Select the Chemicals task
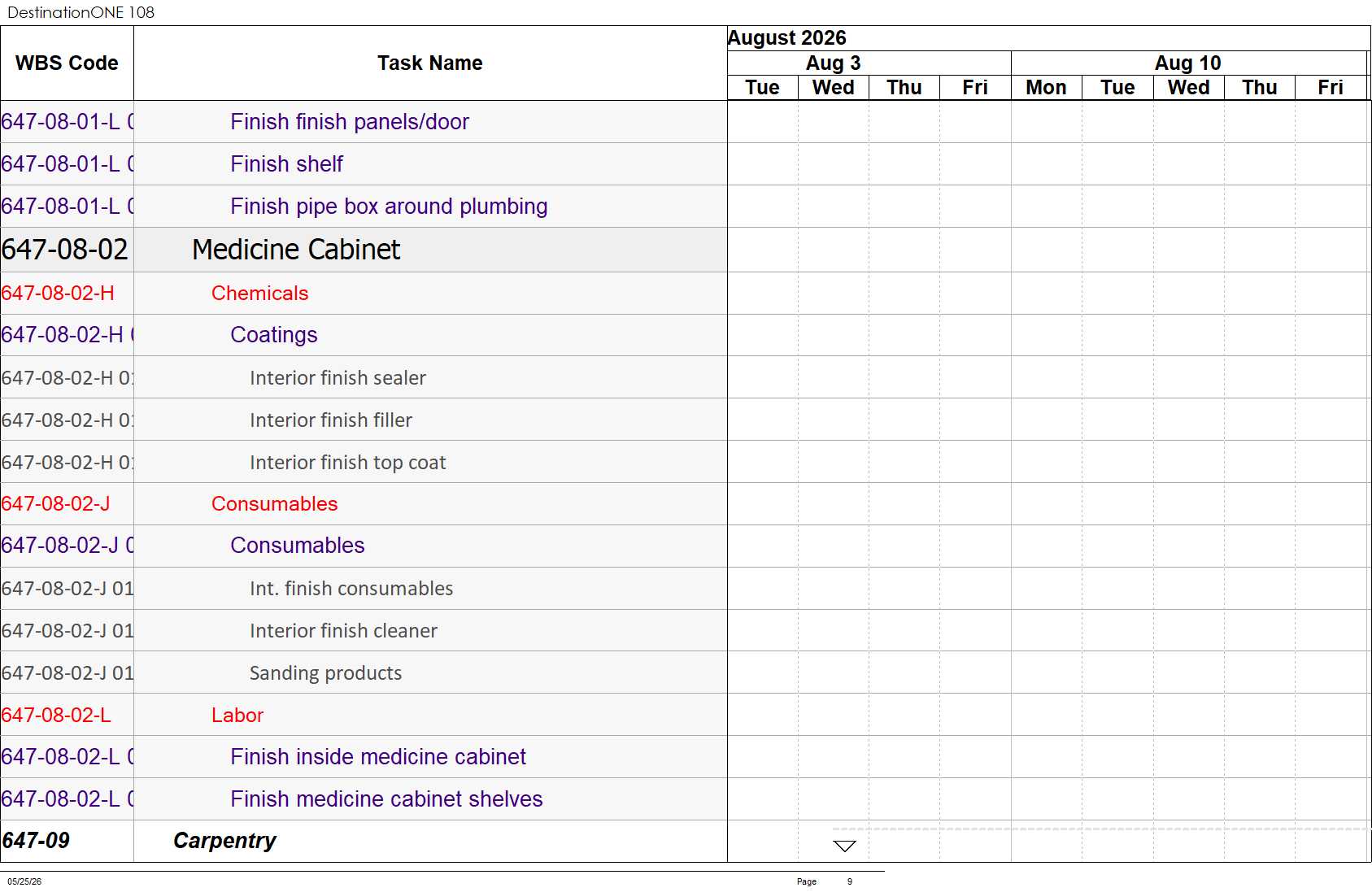Image resolution: width=1372 pixels, height=892 pixels. tap(259, 294)
